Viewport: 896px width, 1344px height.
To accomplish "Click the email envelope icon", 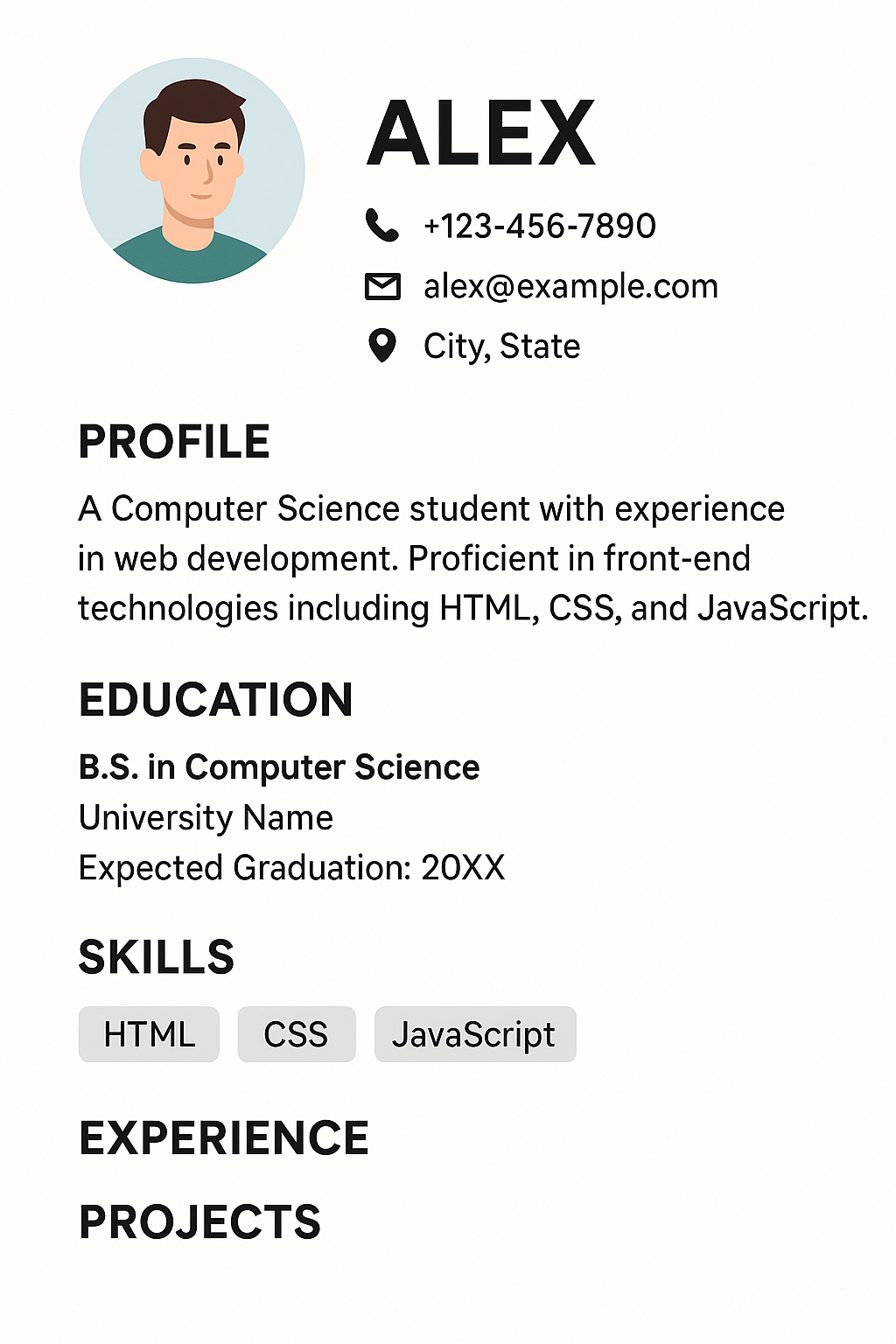I will (x=382, y=286).
